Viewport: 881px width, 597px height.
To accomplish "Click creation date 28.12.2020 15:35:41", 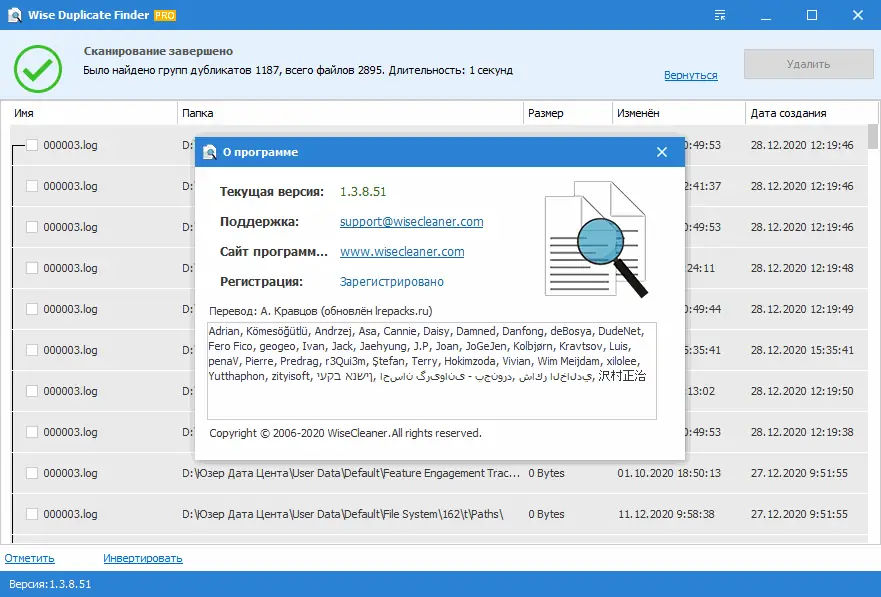I will [x=802, y=350].
